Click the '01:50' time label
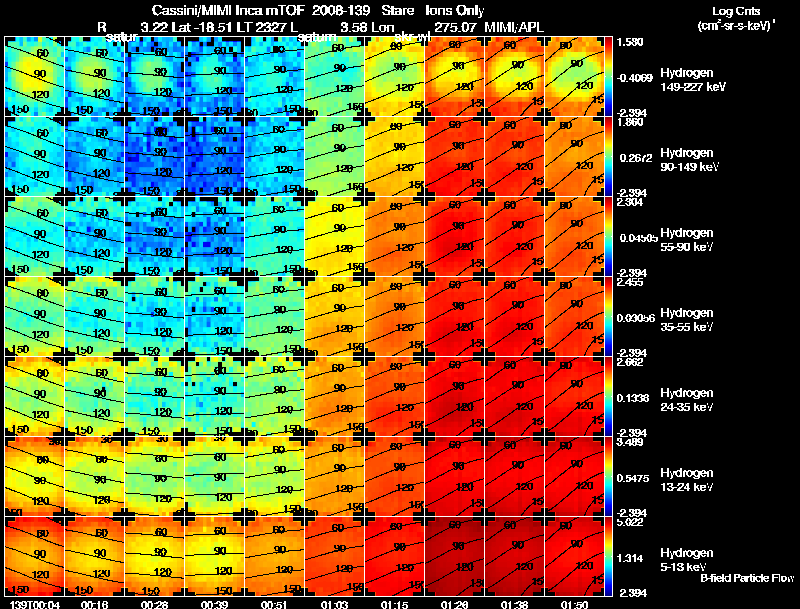The width and height of the screenshot is (800, 609). pos(574,604)
